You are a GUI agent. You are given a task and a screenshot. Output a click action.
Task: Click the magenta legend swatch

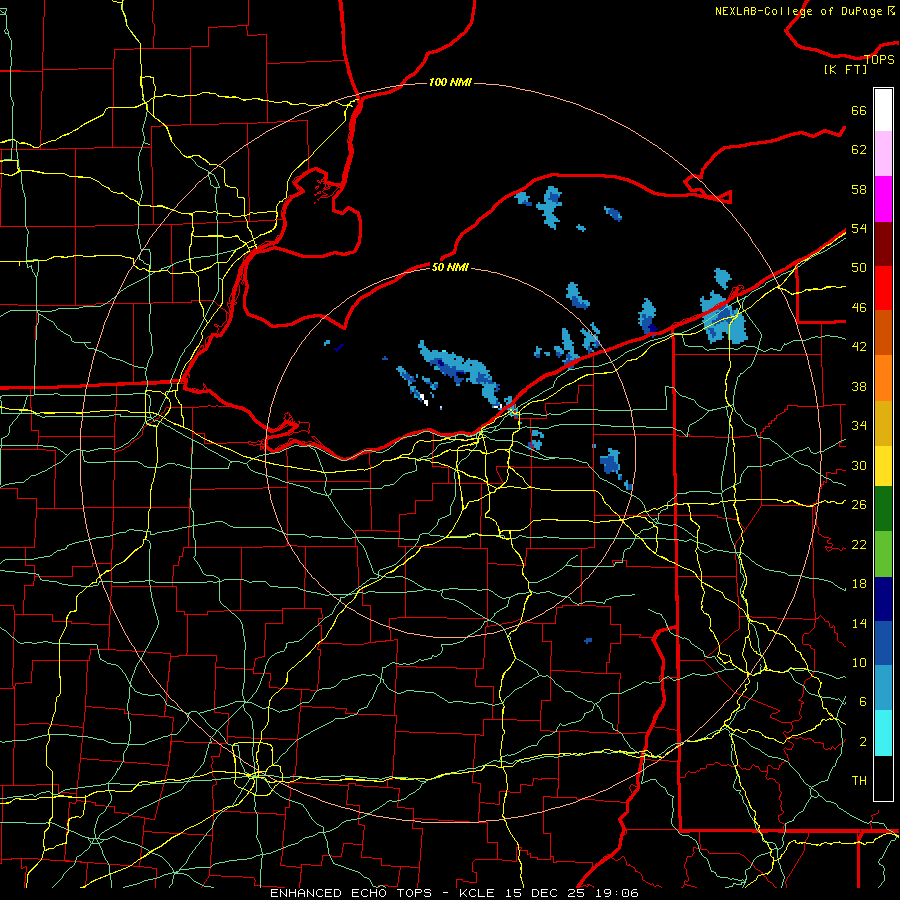click(x=883, y=199)
